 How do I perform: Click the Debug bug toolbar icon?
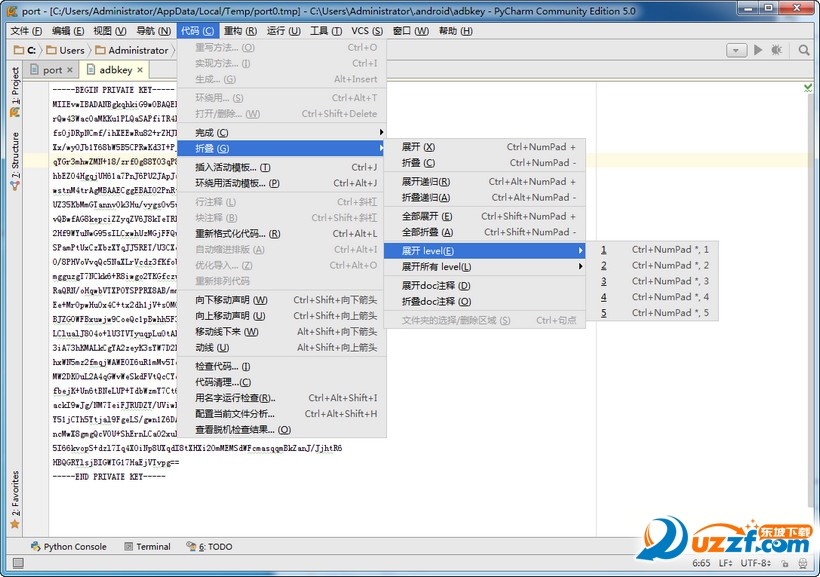(x=777, y=50)
